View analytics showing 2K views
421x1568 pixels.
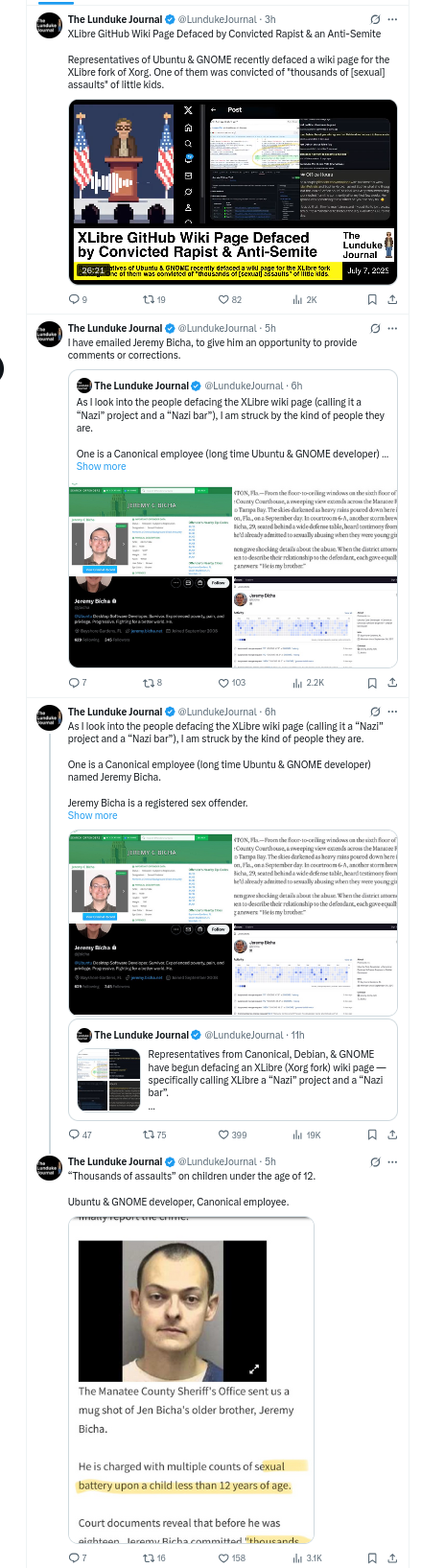[x=305, y=300]
